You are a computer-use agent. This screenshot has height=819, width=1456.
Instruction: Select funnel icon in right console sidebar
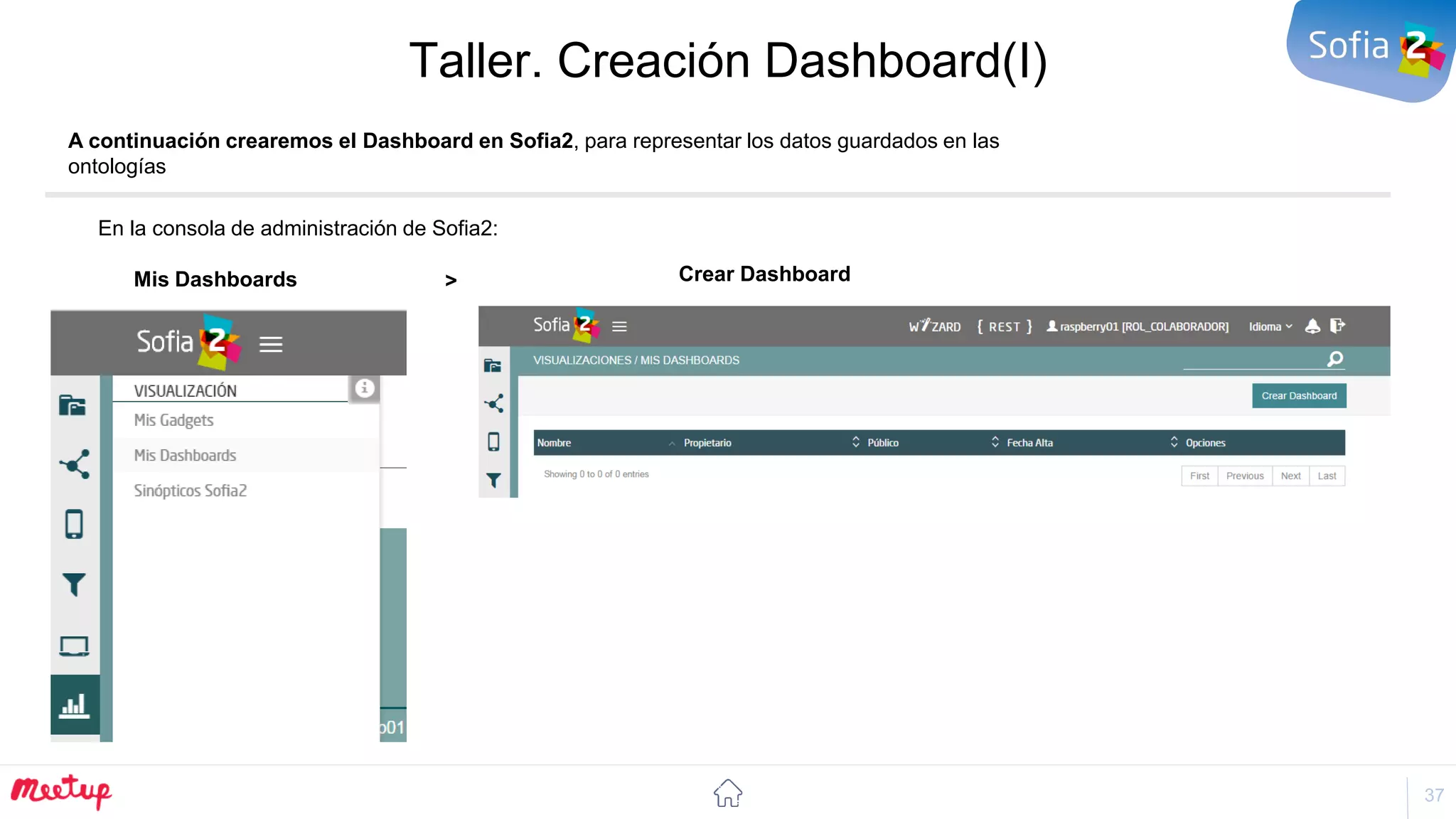click(493, 481)
